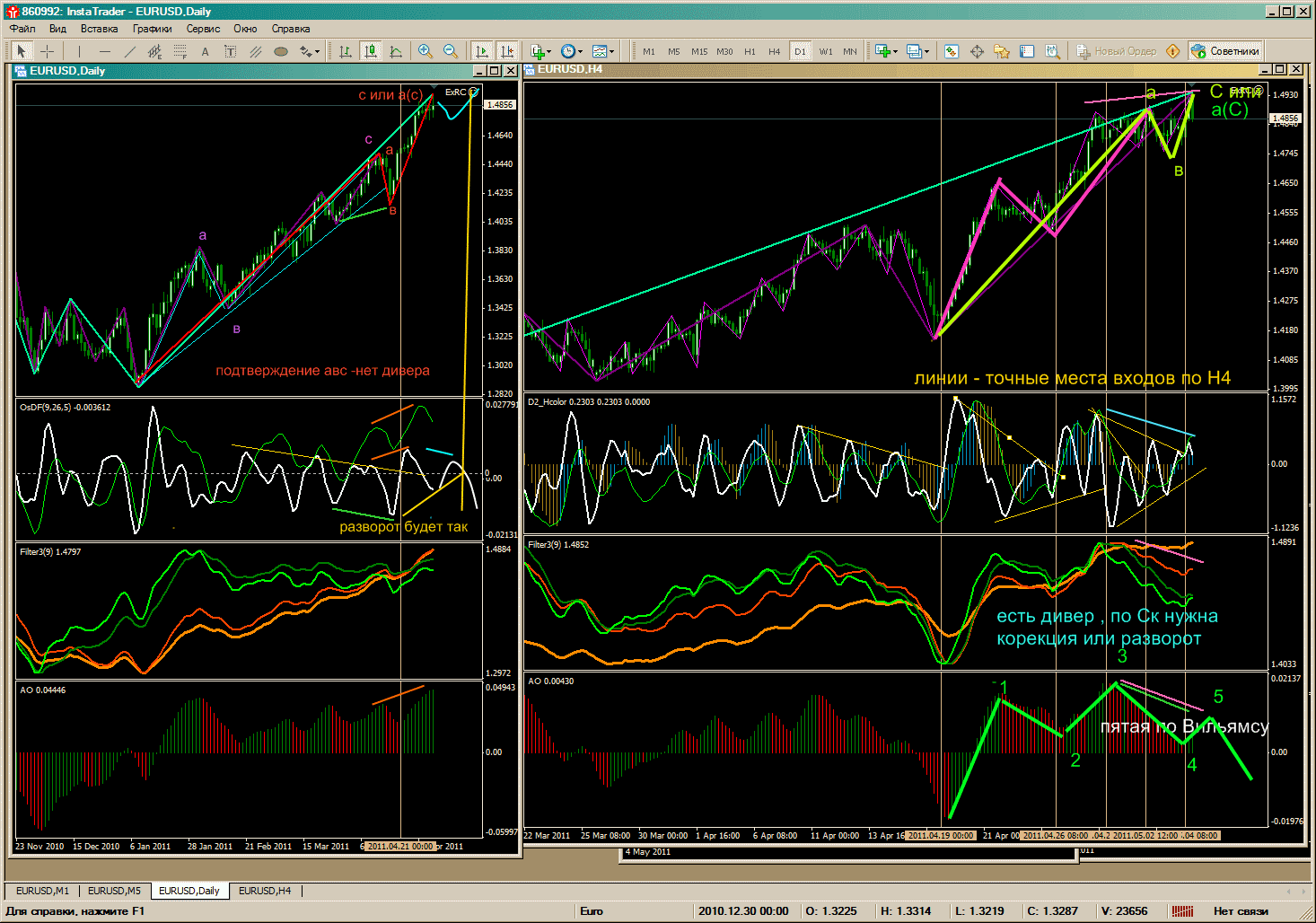1316x923 pixels.
Task: Select the EURUSD,Daily chart tab
Action: tap(189, 891)
